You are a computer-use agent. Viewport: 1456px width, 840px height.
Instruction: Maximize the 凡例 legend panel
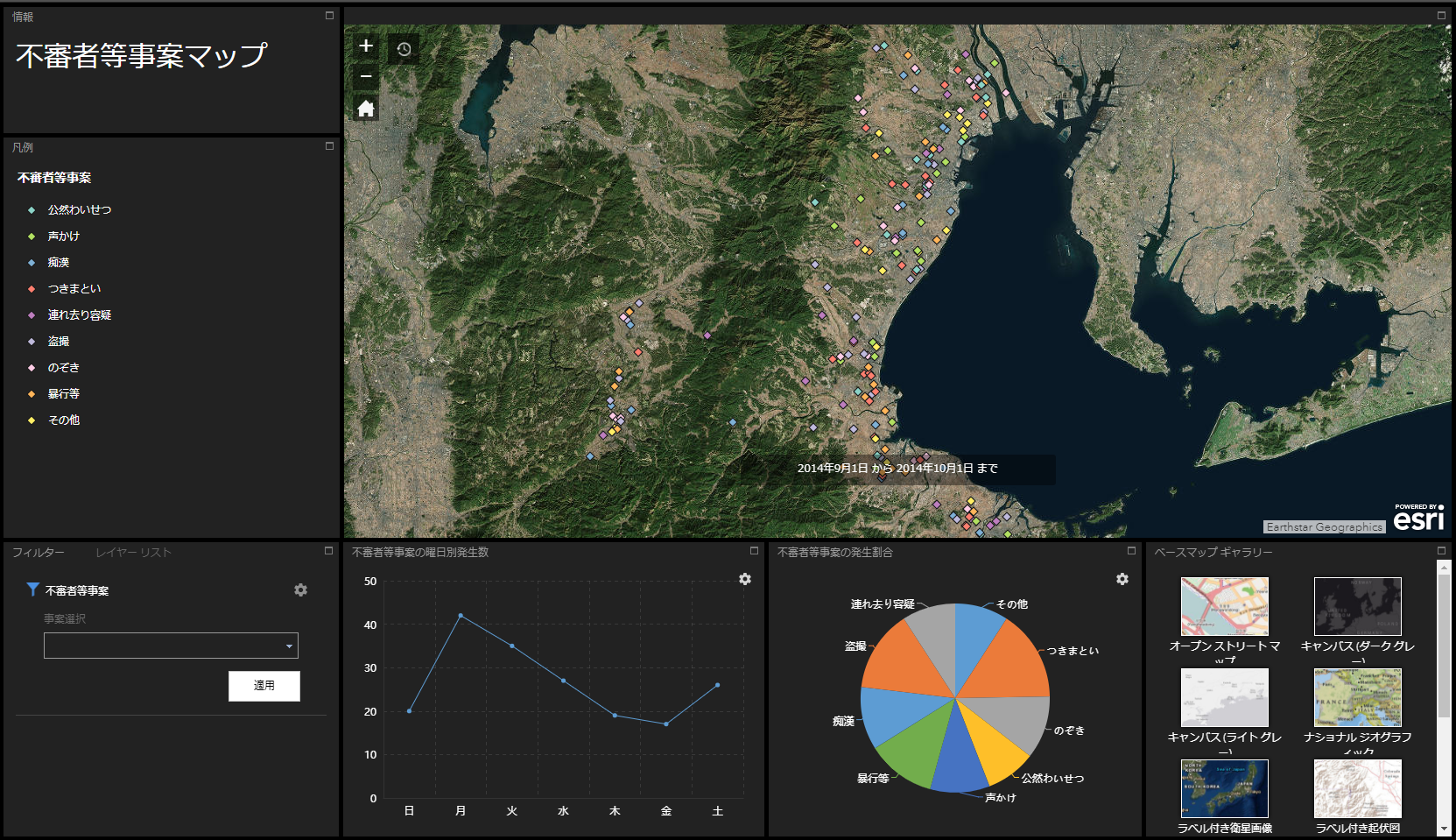point(329,146)
